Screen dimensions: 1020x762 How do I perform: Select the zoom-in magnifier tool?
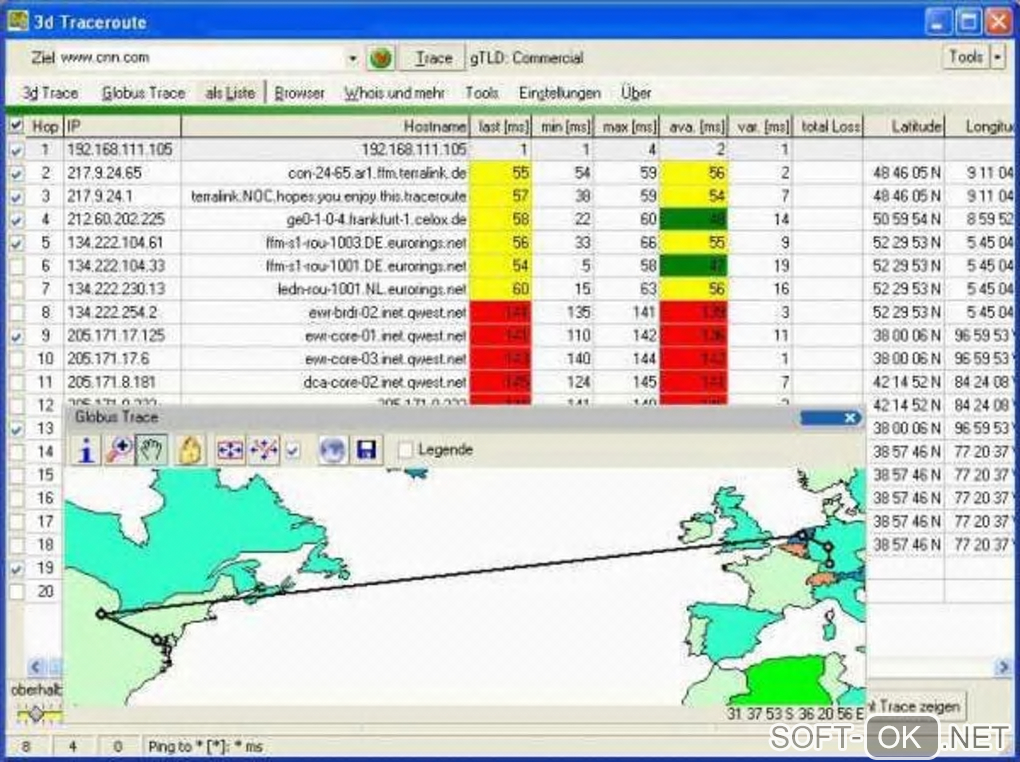119,450
